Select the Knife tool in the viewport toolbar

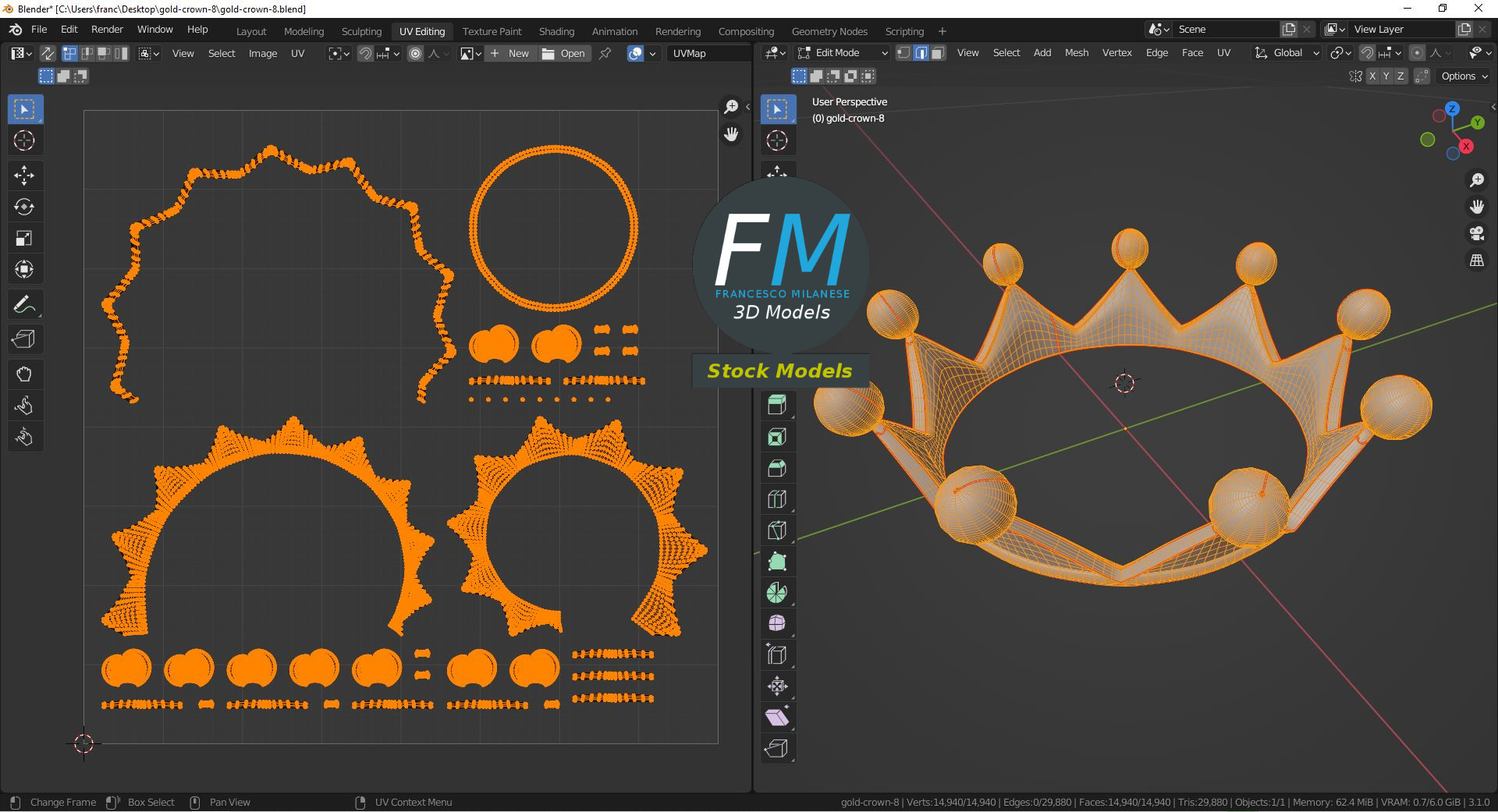click(778, 530)
